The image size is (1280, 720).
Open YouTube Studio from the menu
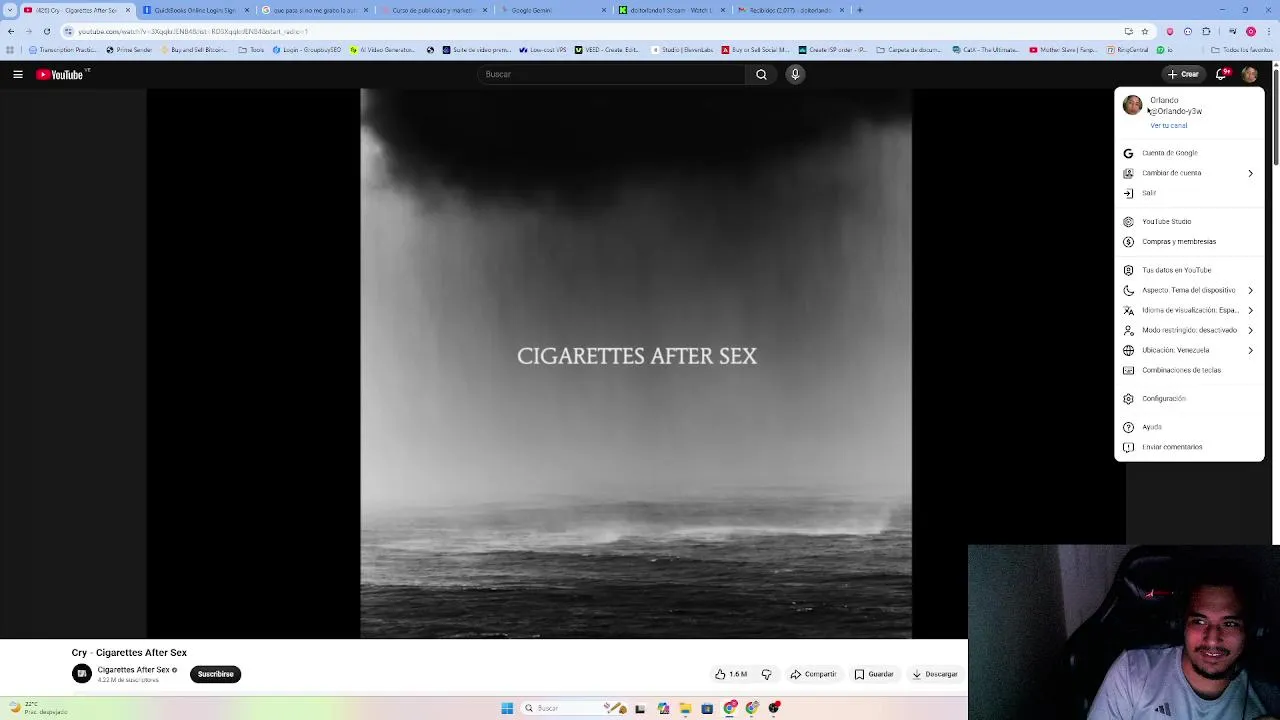[x=1189, y=222]
